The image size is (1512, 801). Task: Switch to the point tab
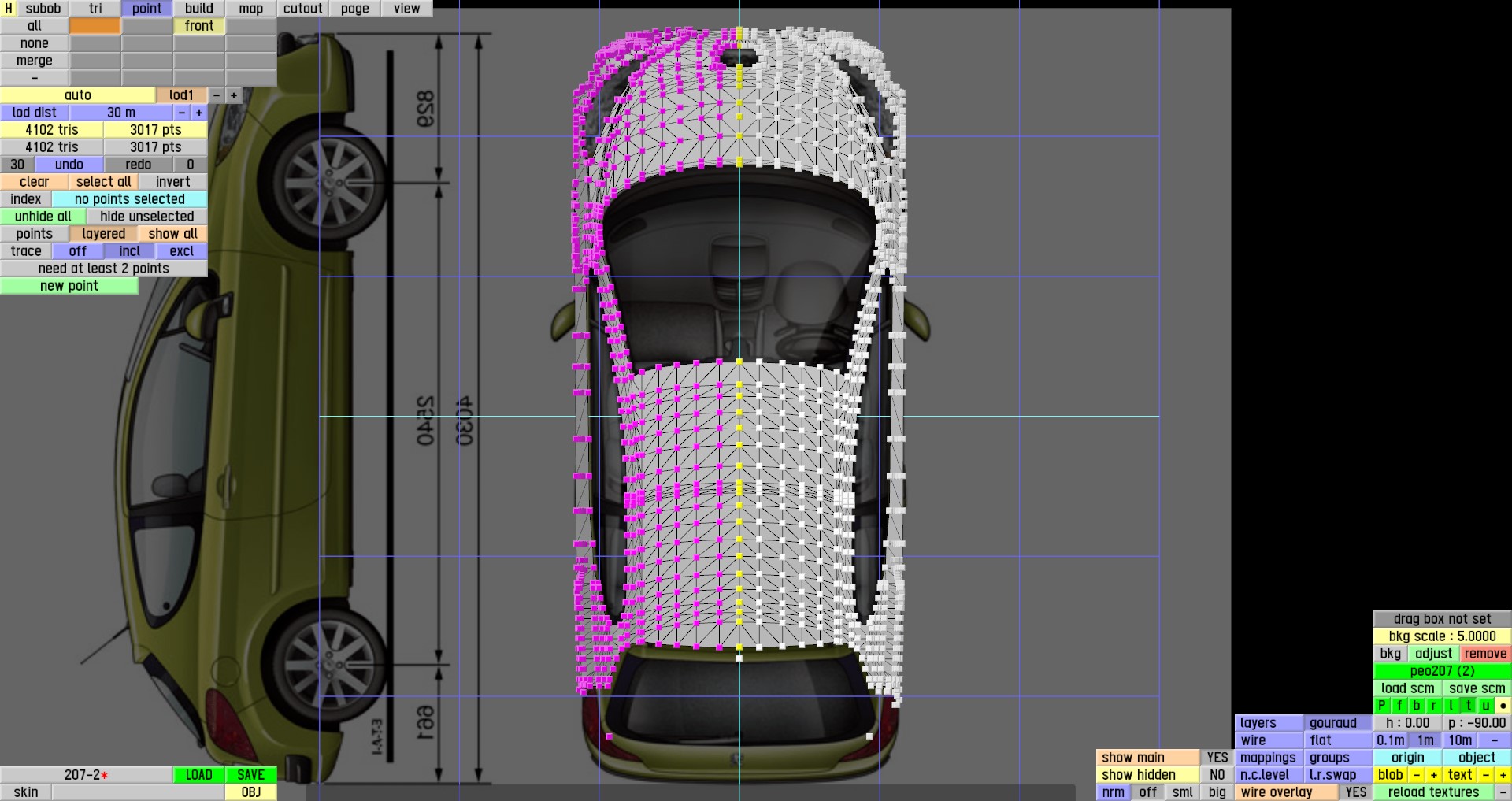[x=147, y=9]
